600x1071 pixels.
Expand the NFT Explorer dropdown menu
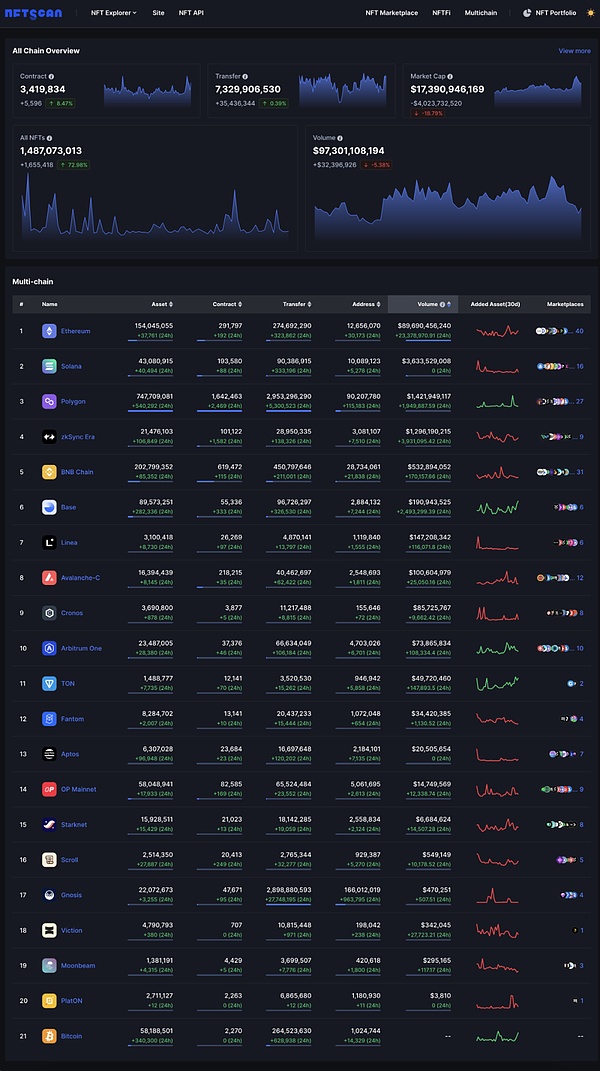pos(113,13)
